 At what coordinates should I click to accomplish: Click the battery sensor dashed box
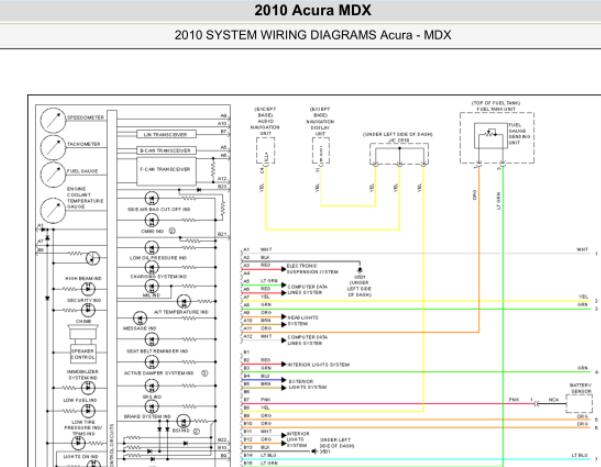pos(579,403)
